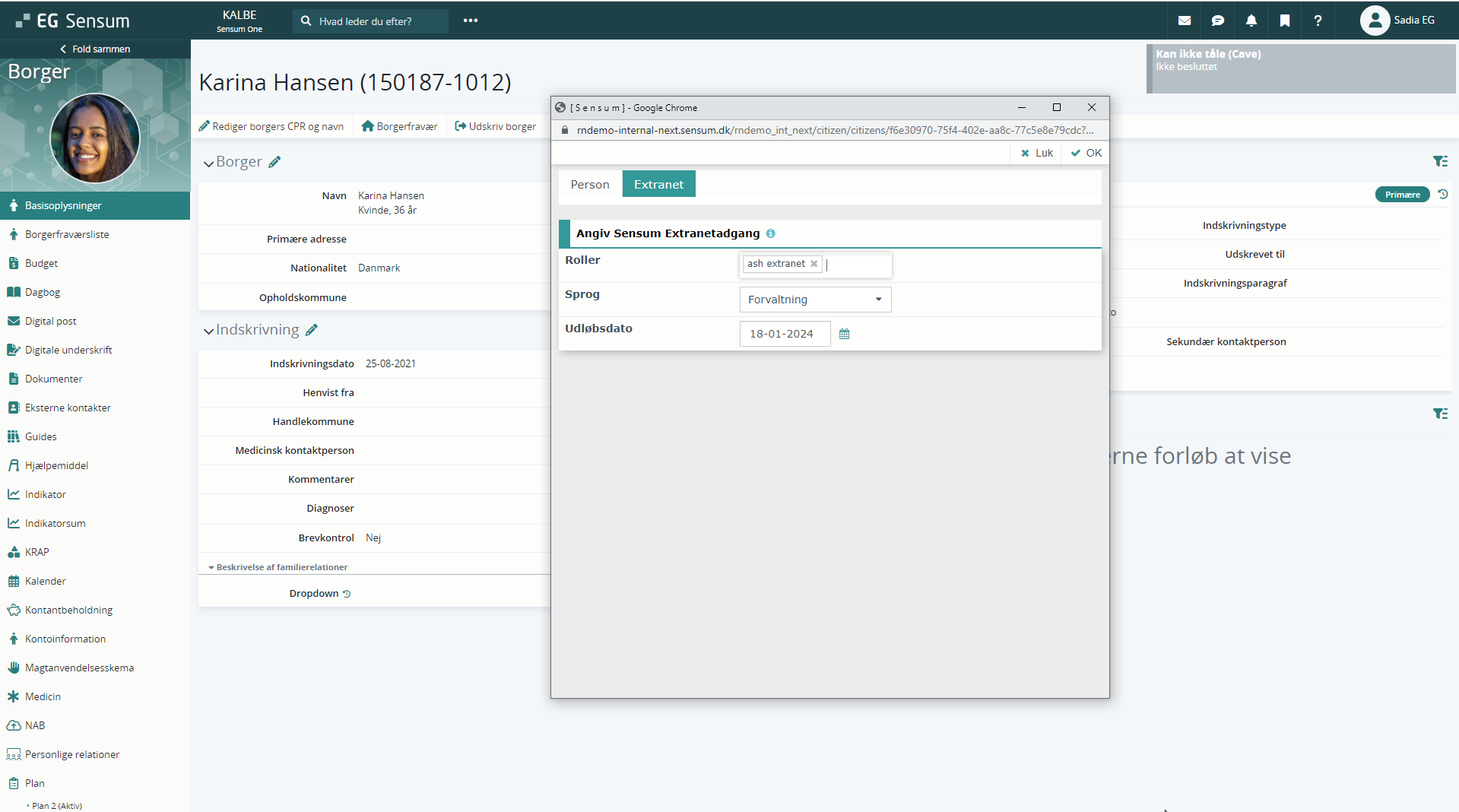Open the Sadia EG user avatar
Screen dimensions: 1459x812
(1375, 21)
